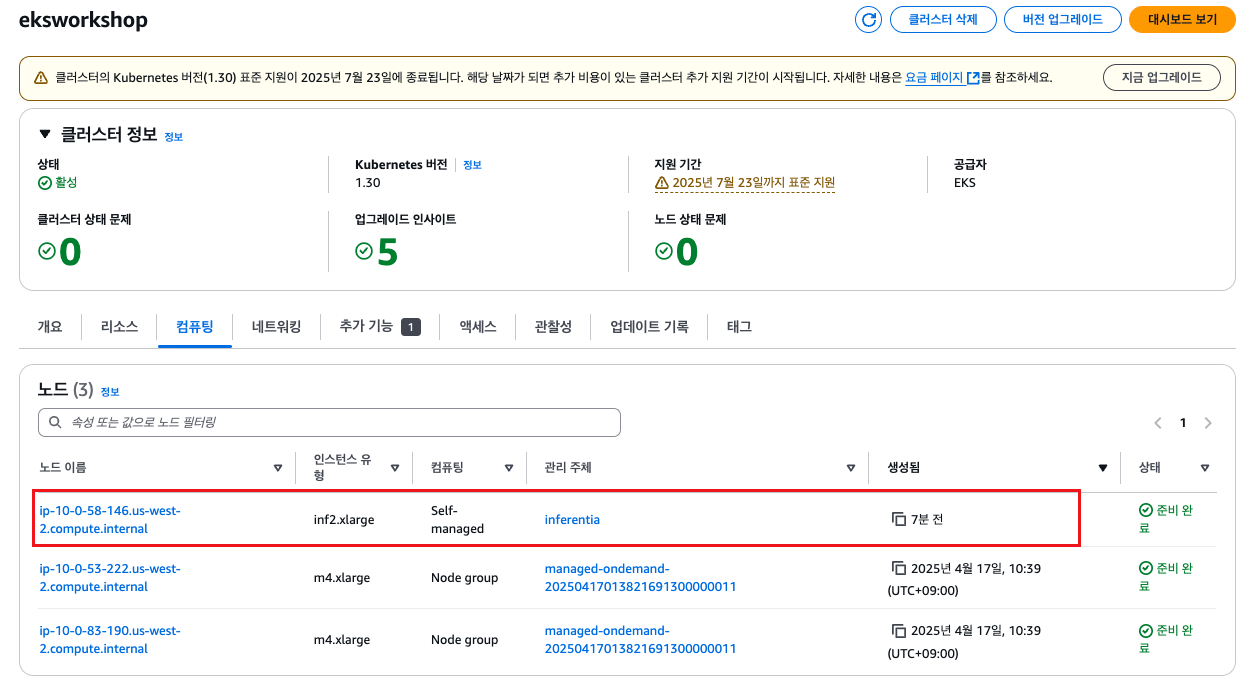Screen dimensions: 1256x677
Task: Copy creation time icon for 7분 전 row
Action: pyautogui.click(x=898, y=519)
